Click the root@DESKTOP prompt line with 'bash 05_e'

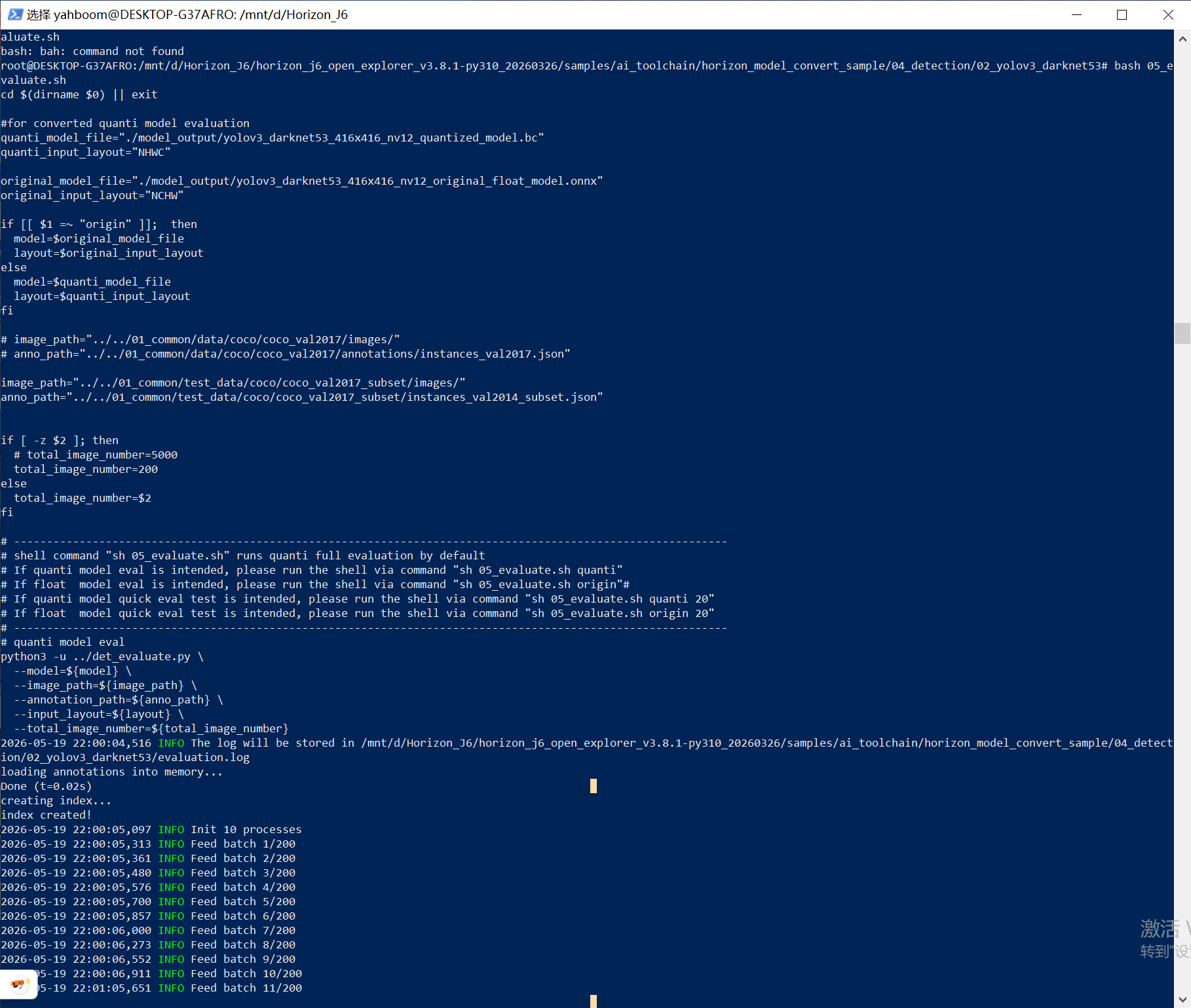587,65
